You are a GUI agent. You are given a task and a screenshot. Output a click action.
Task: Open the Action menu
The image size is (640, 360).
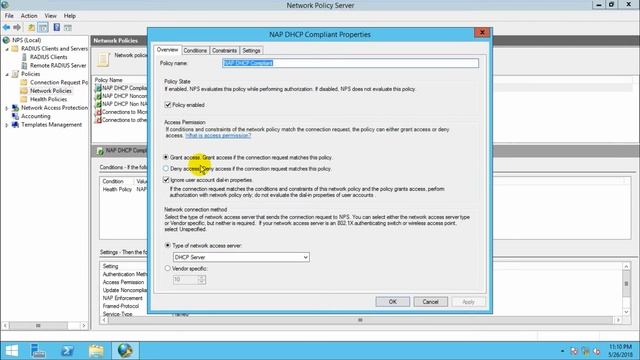29,16
